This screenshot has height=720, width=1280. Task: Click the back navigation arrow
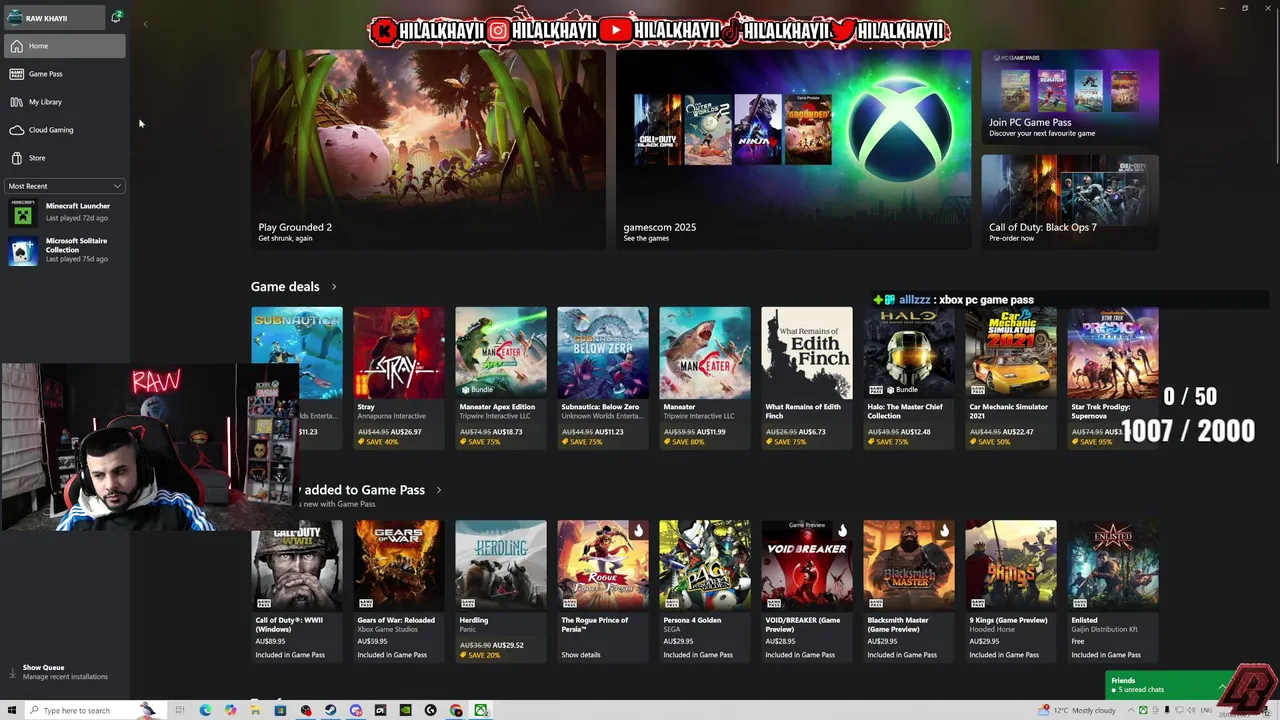click(x=145, y=24)
